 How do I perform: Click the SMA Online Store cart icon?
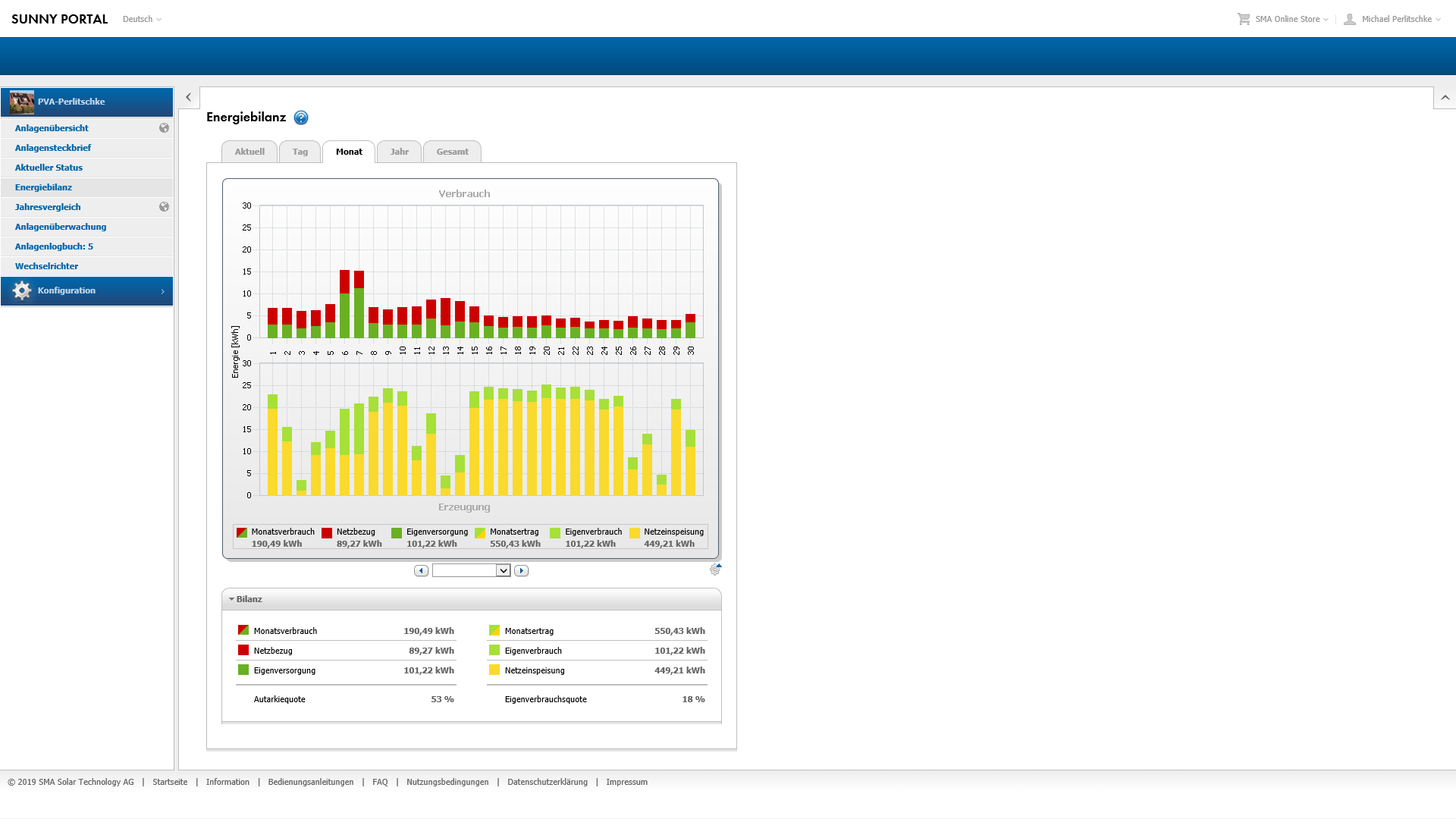pos(1244,19)
